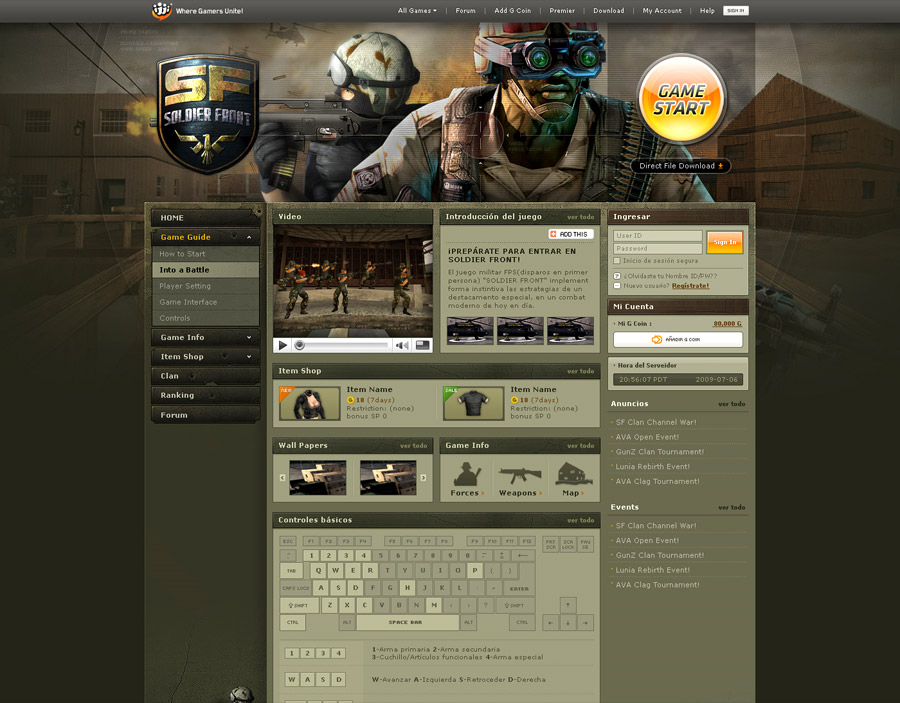Click the Map building icon

pos(573,475)
